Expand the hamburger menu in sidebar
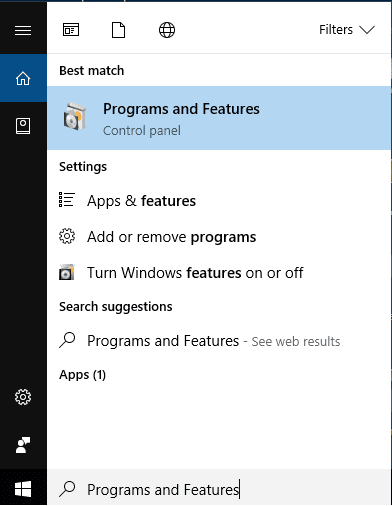Image resolution: width=392 pixels, height=506 pixels. coord(23,30)
